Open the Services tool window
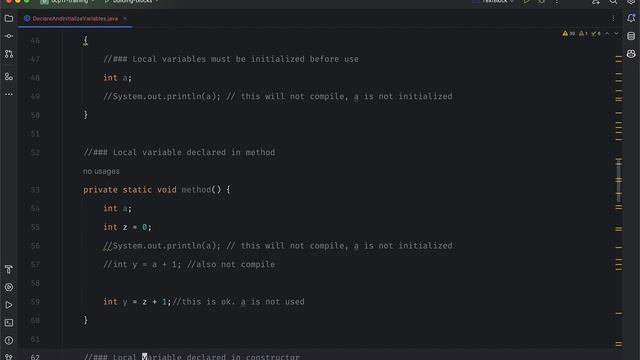The image size is (640, 360). [9, 287]
